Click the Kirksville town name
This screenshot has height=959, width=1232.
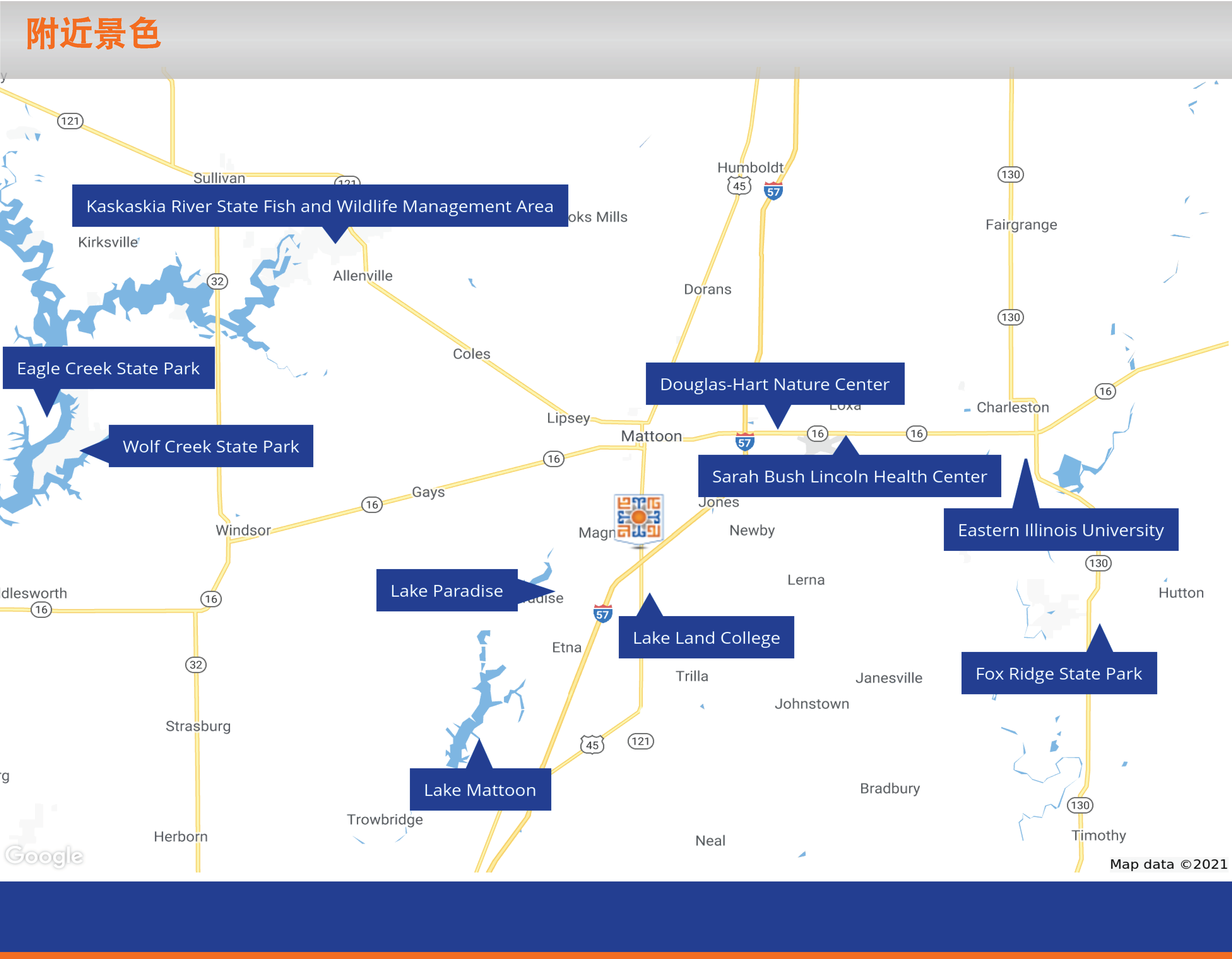tap(108, 242)
